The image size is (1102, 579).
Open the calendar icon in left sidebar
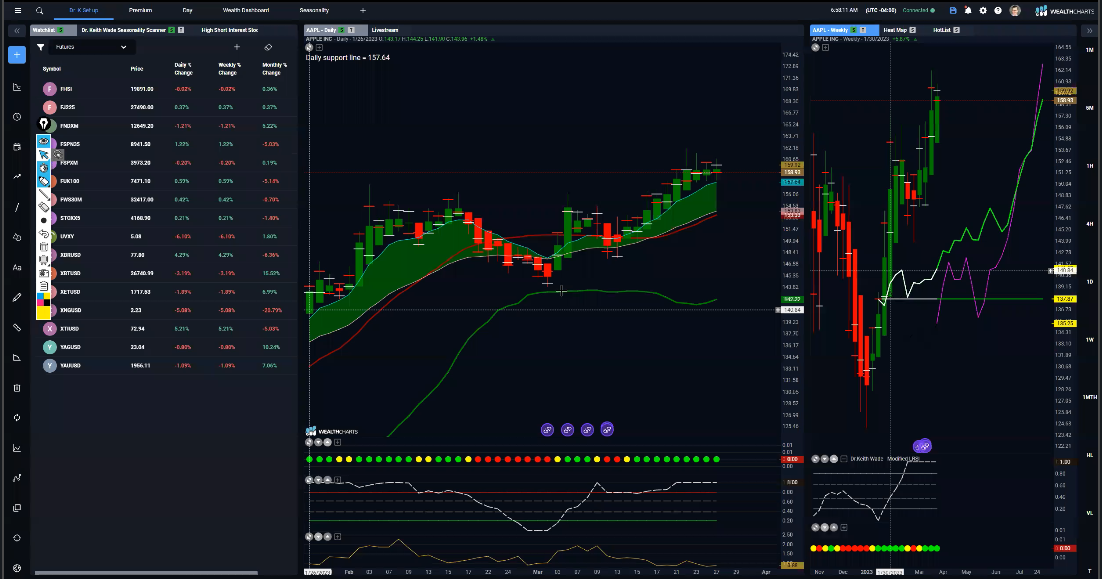[x=17, y=147]
